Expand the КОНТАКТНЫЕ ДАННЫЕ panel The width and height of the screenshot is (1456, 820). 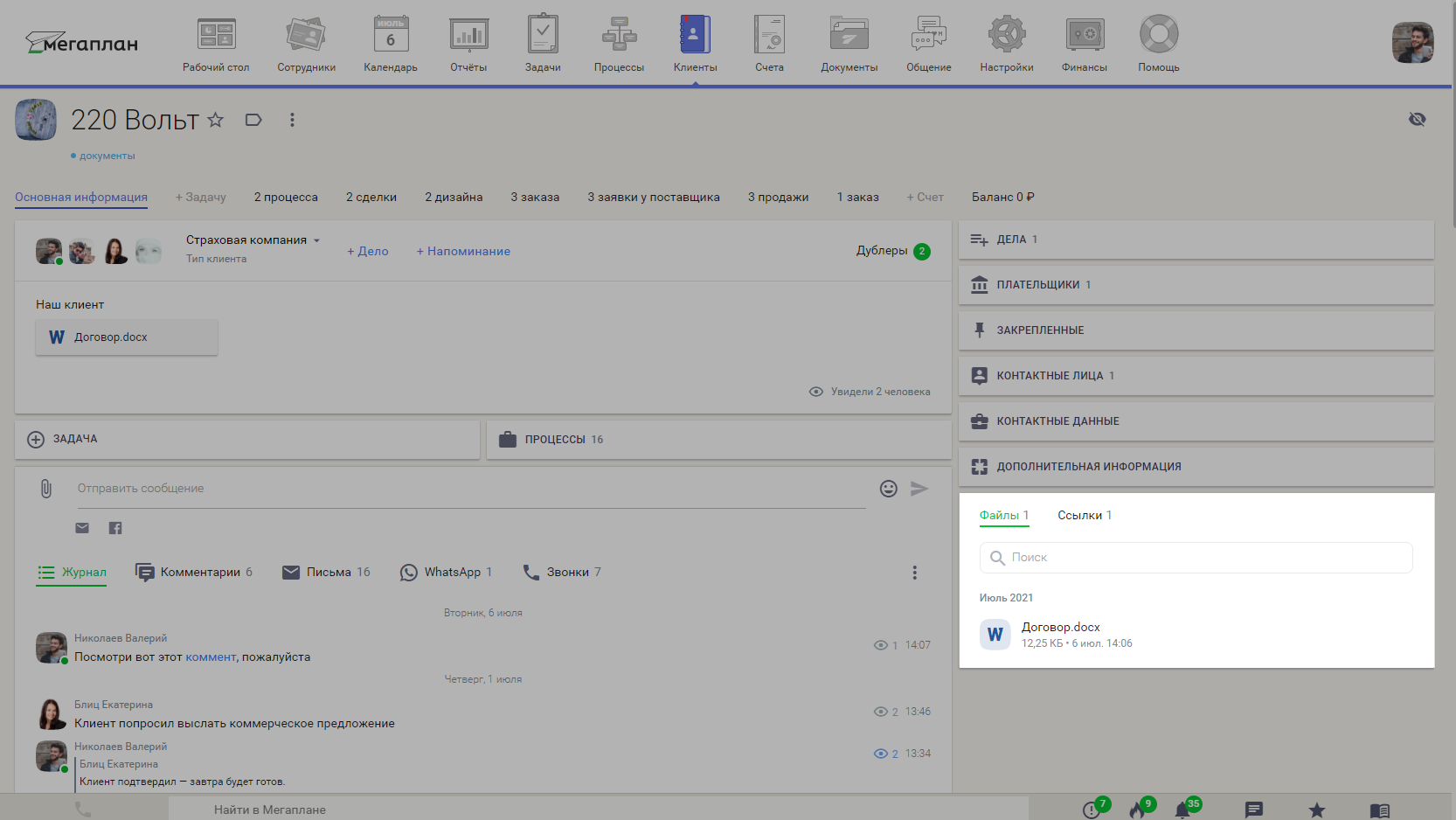tap(1196, 421)
